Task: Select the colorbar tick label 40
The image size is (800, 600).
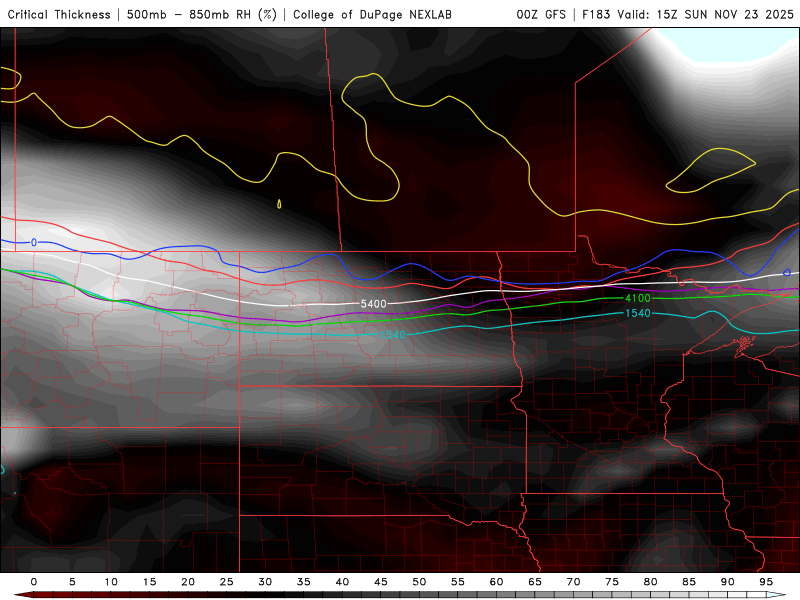Action: pyautogui.click(x=342, y=582)
